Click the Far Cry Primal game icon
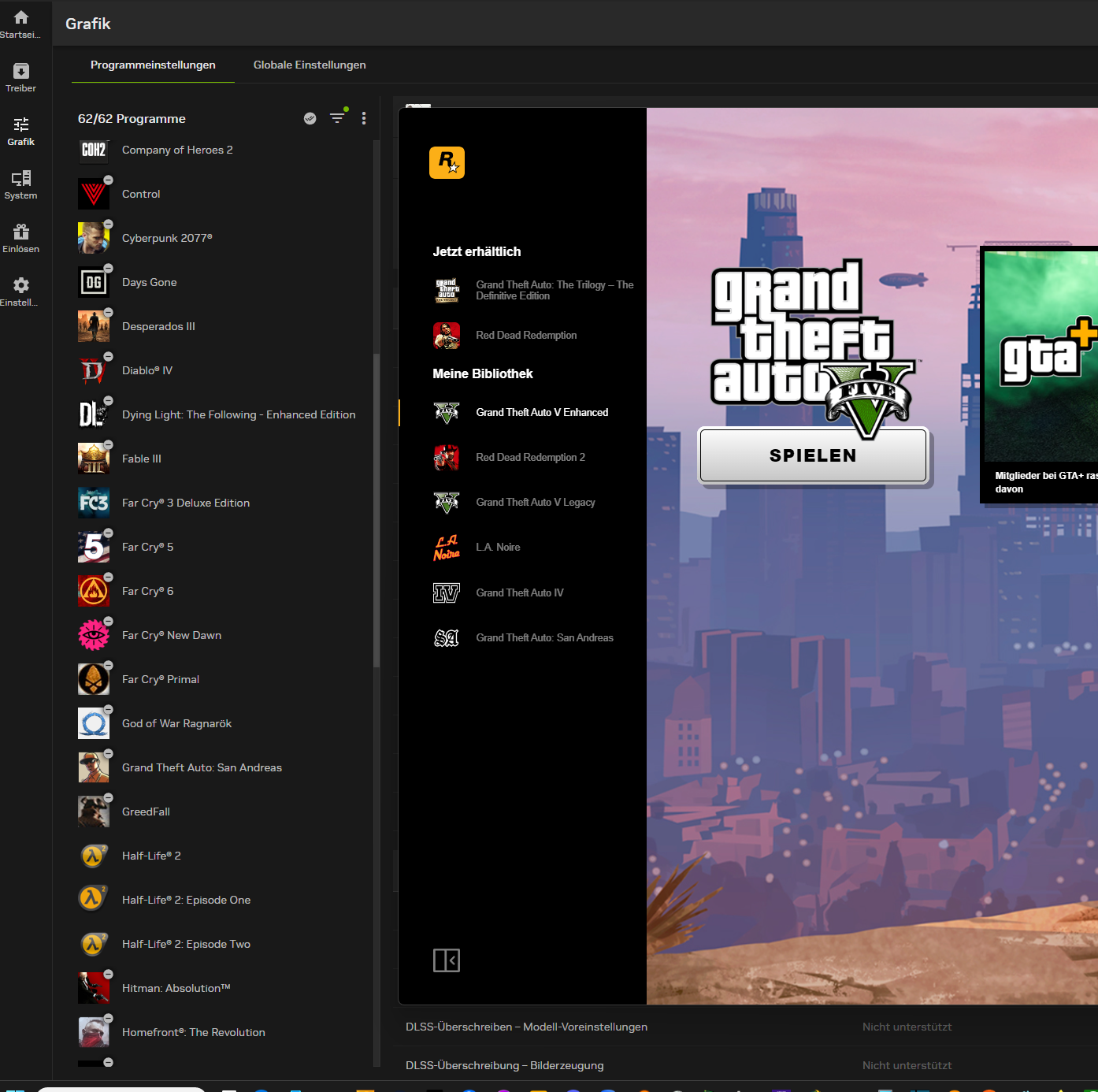Viewport: 1098px width, 1092px height. tap(94, 679)
